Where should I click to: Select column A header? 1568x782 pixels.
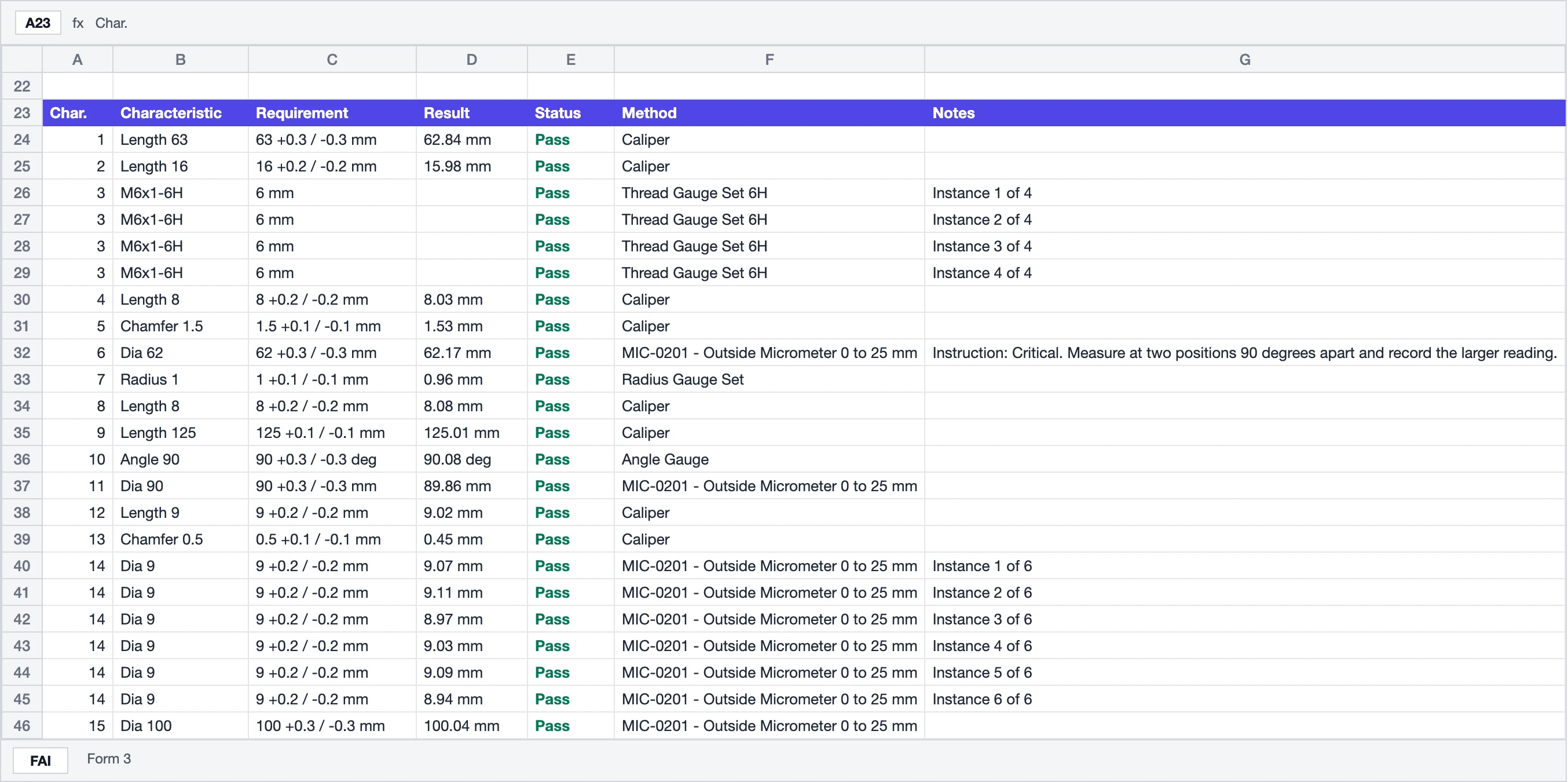click(78, 60)
